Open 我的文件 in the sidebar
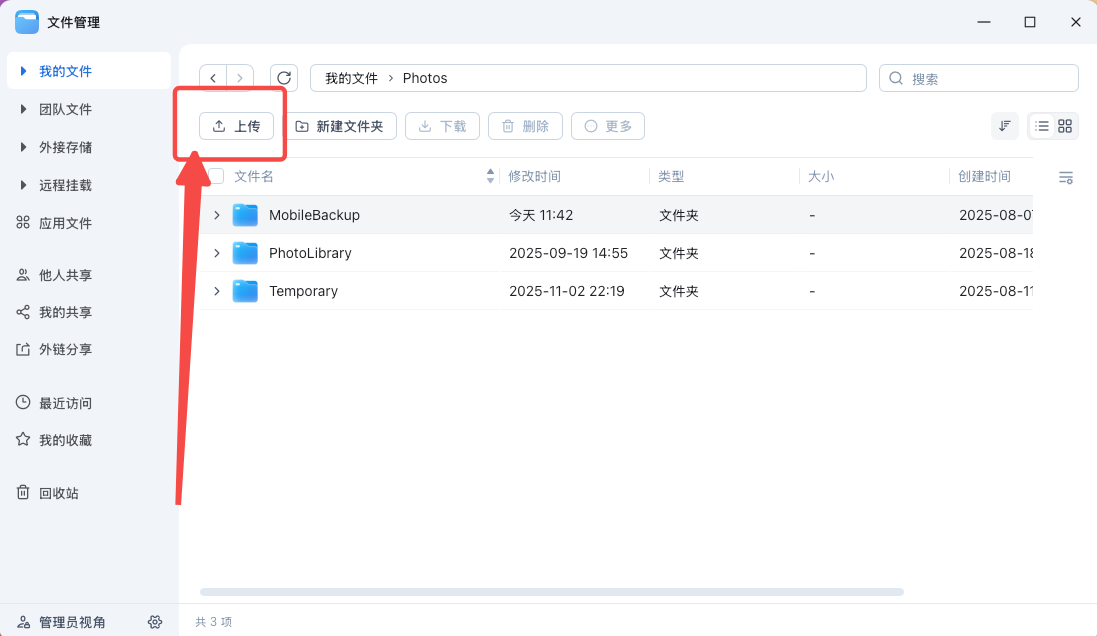The width and height of the screenshot is (1097, 636). [89, 71]
